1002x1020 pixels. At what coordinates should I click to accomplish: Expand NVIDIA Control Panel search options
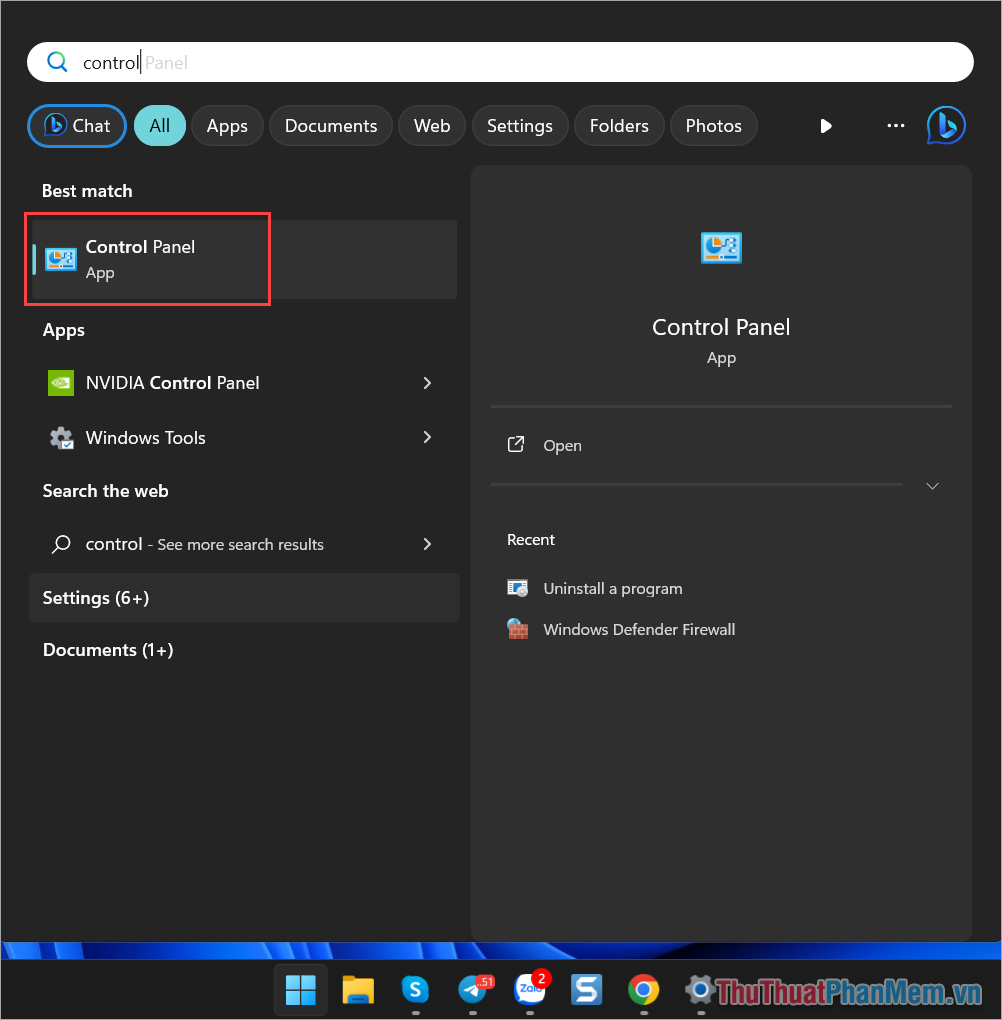tap(427, 383)
